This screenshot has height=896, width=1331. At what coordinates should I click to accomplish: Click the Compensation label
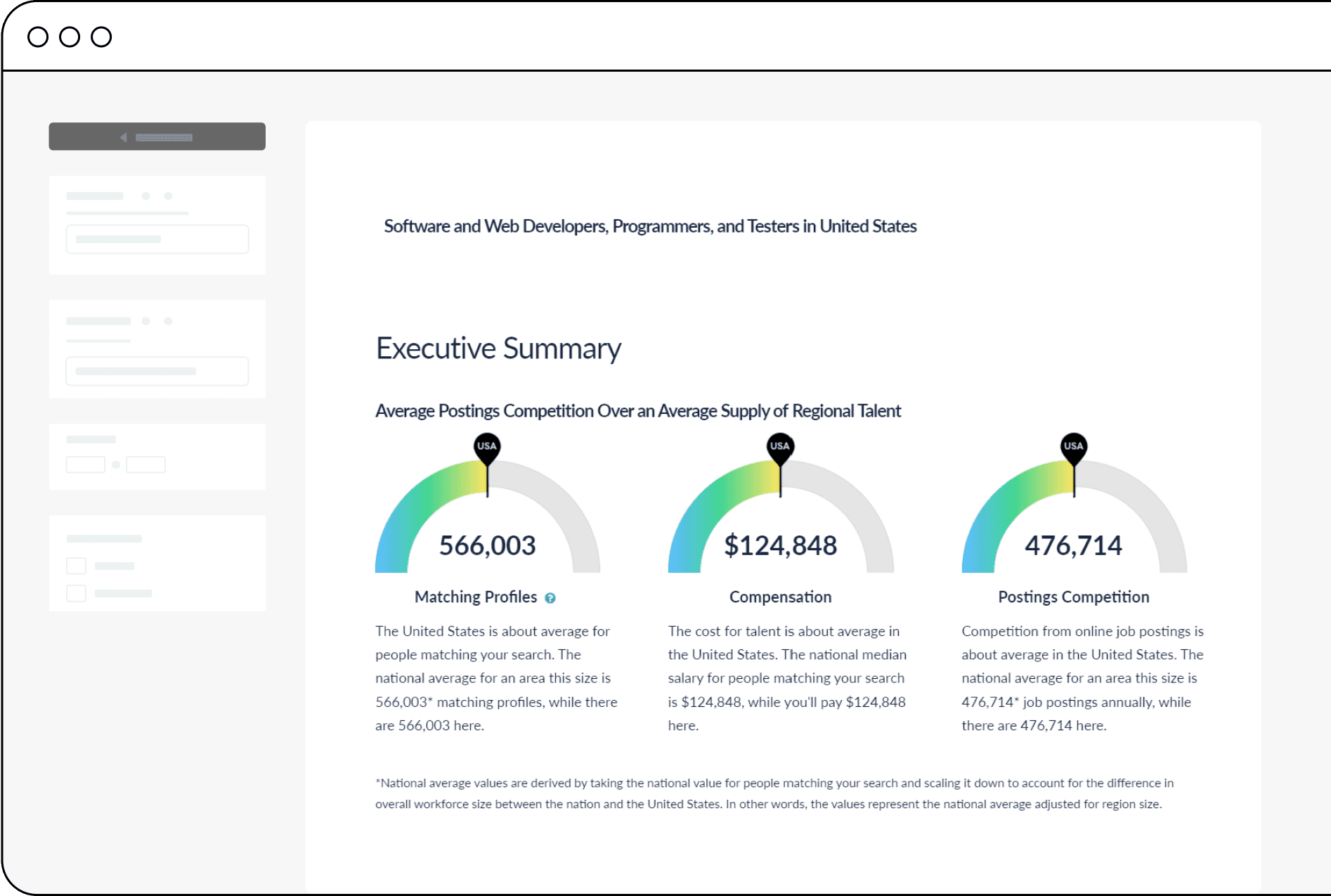click(781, 597)
